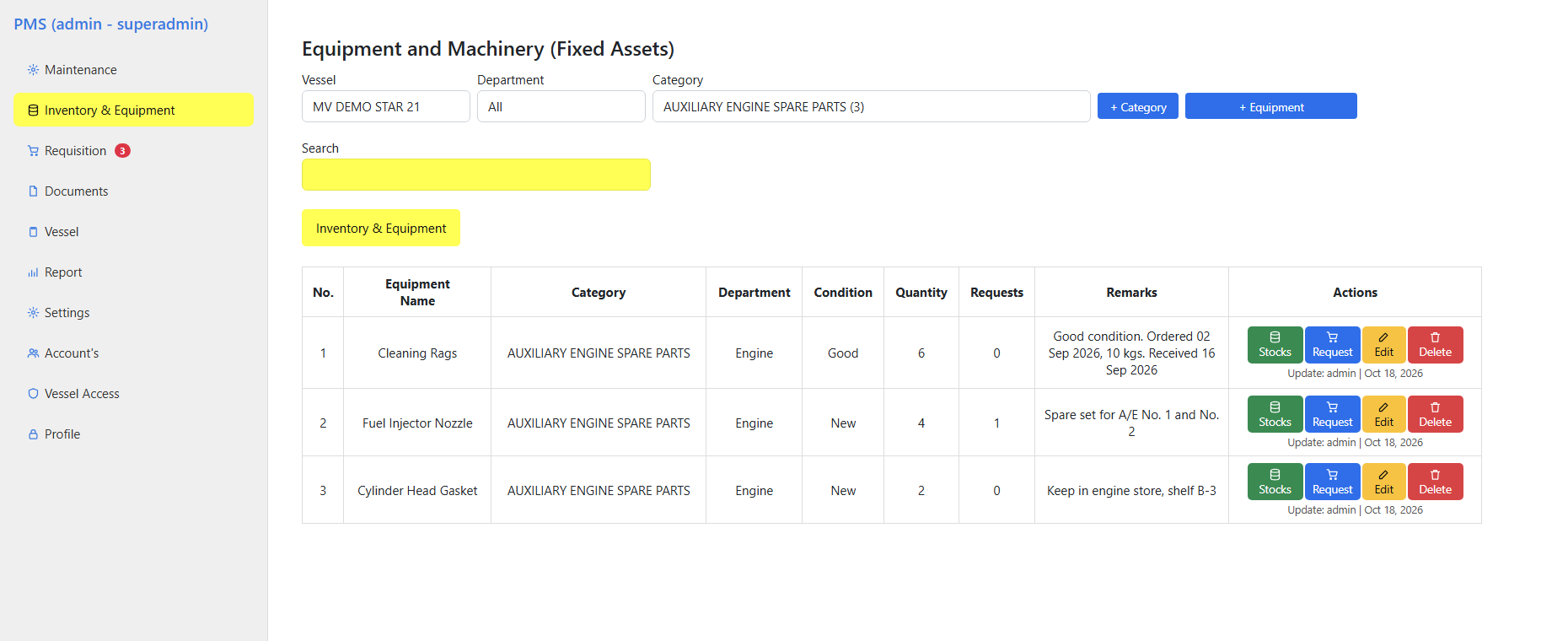Screen dimensions: 1568x641
Task: Edit the Fuel Injector Nozzle entry
Action: coord(1383,414)
